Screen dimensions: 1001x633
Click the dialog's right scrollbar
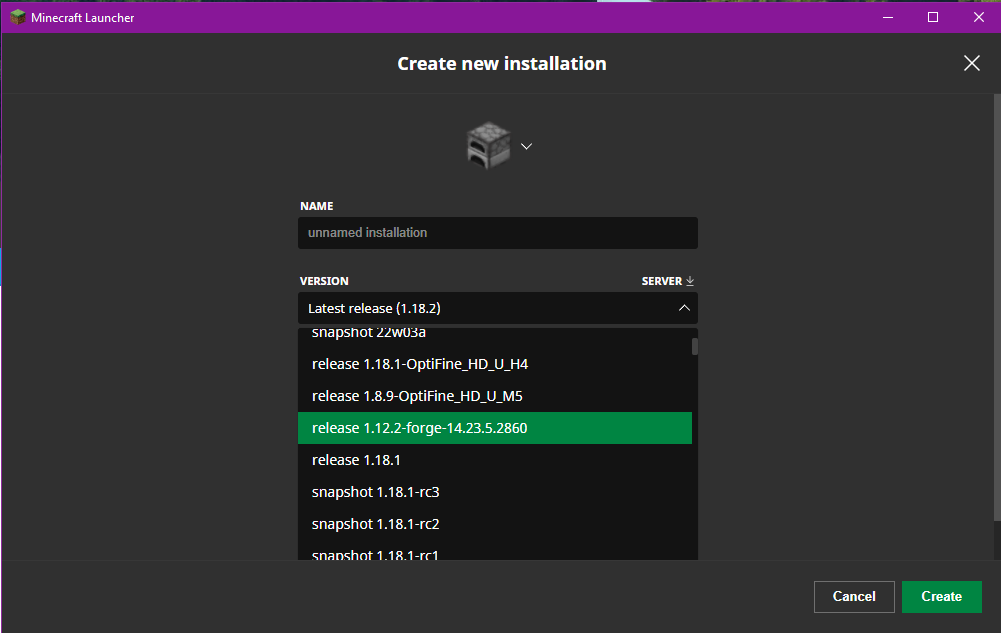click(x=997, y=308)
